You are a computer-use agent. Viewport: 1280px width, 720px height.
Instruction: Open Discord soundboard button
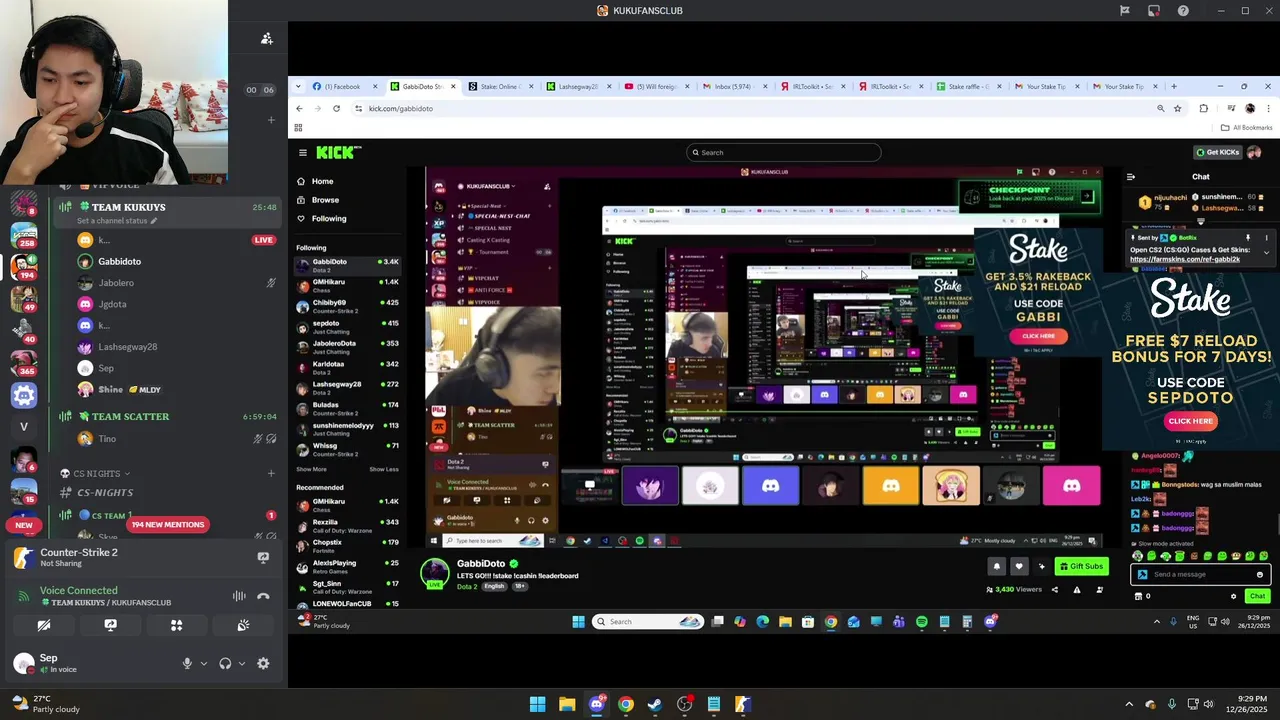(243, 625)
